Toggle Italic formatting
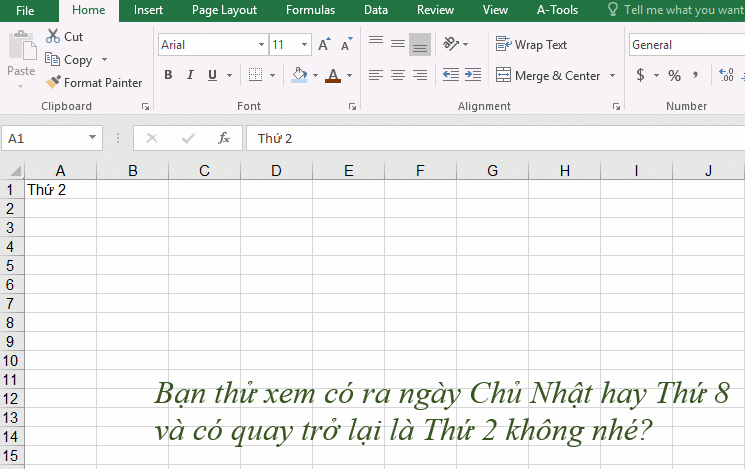 click(x=190, y=75)
